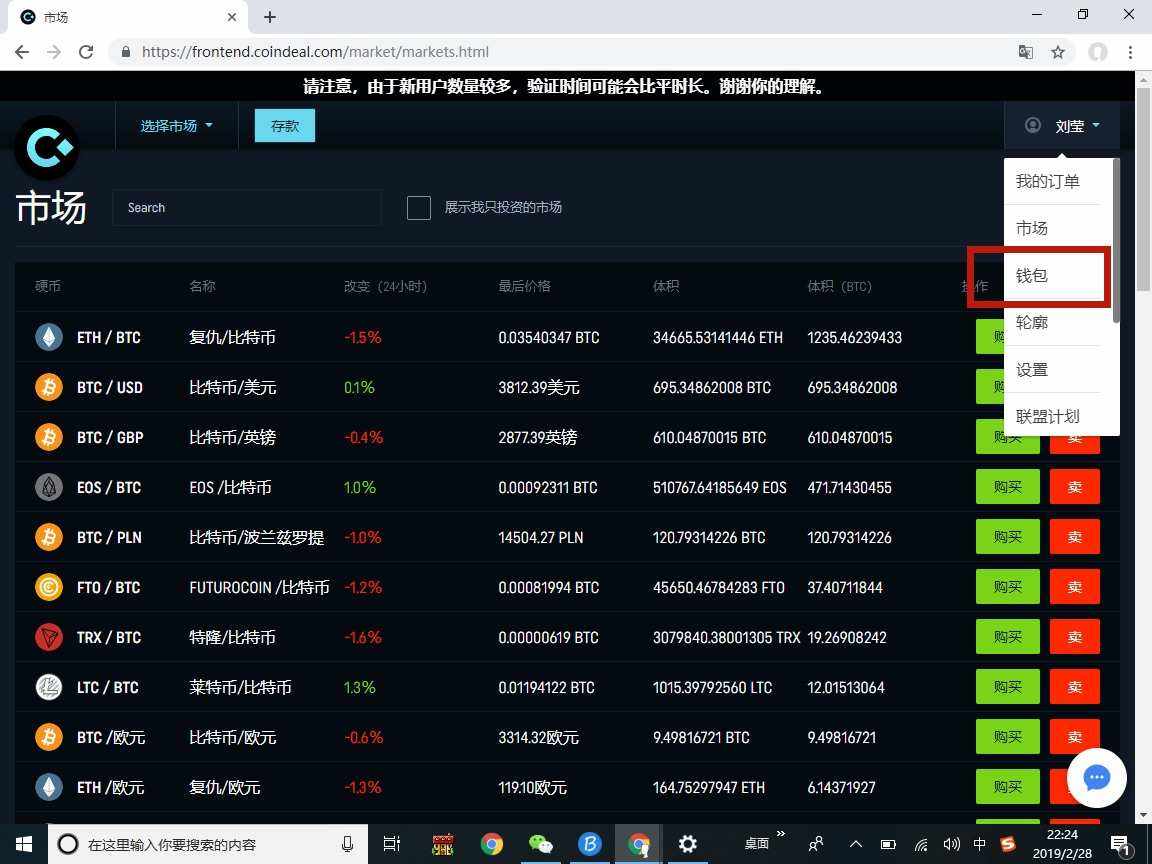The image size is (1152, 864).
Task: Click 购买 for BTC /欧元
Action: tap(1008, 736)
